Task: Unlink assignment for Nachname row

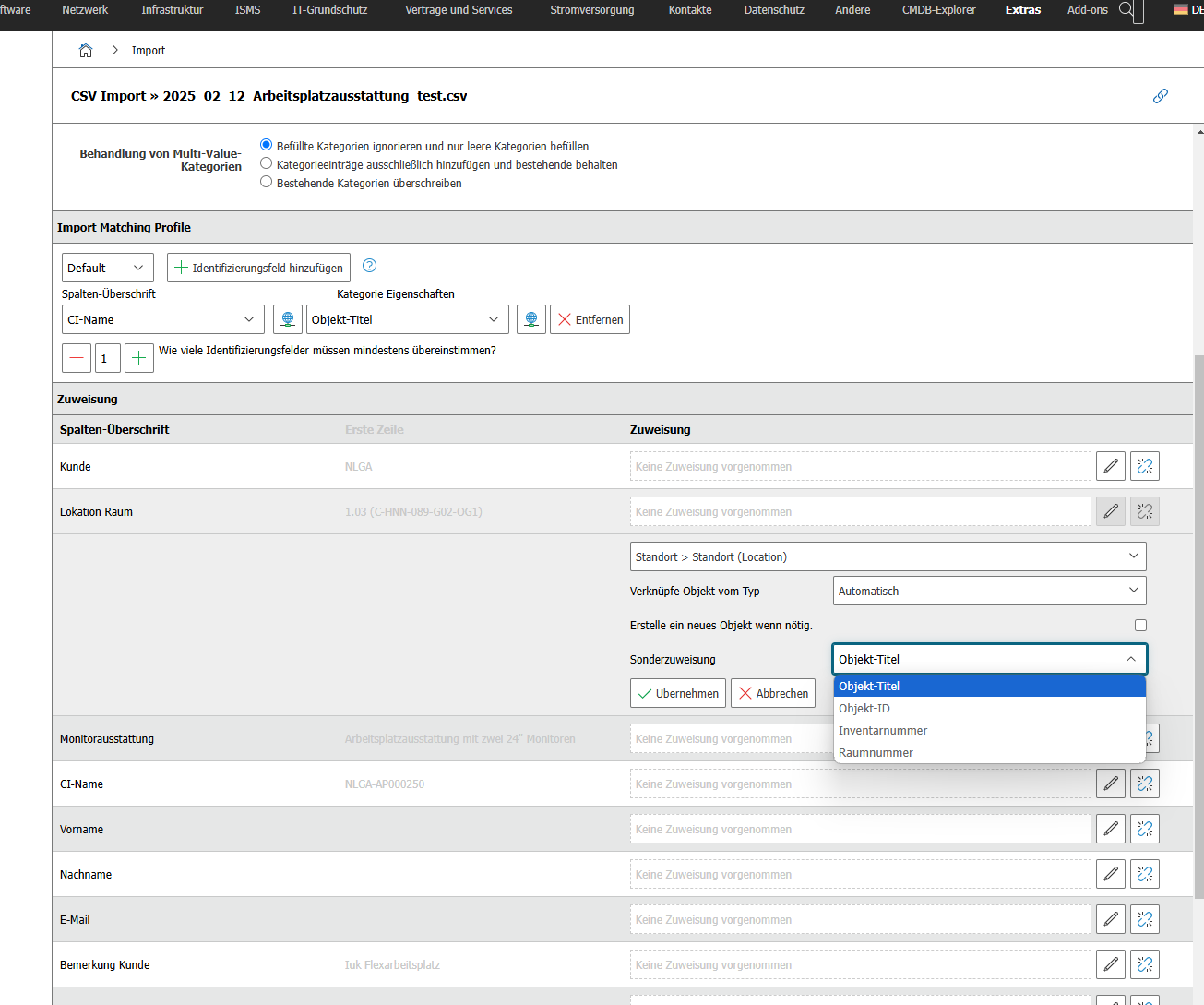Action: tap(1145, 874)
